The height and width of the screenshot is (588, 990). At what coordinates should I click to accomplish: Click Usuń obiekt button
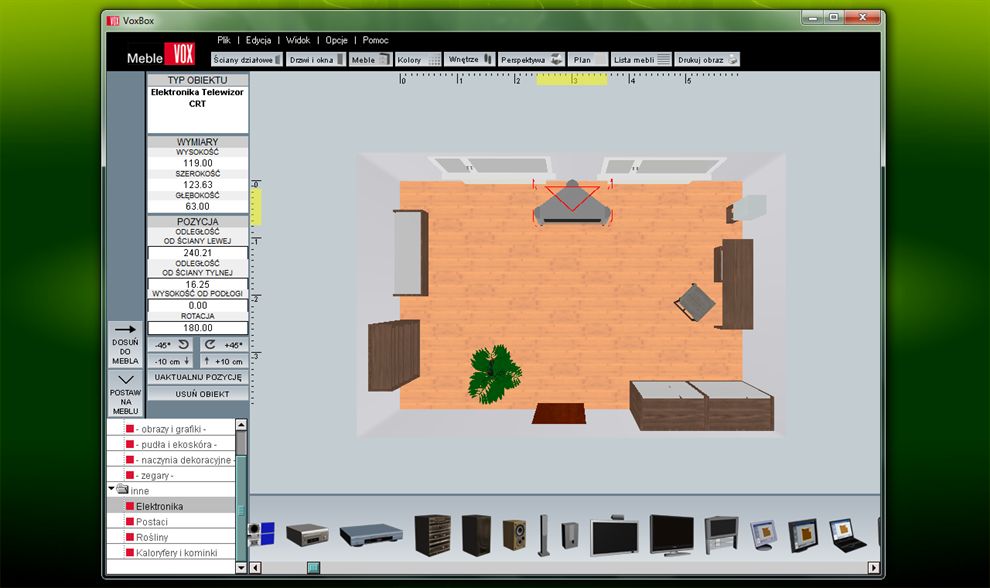click(197, 394)
